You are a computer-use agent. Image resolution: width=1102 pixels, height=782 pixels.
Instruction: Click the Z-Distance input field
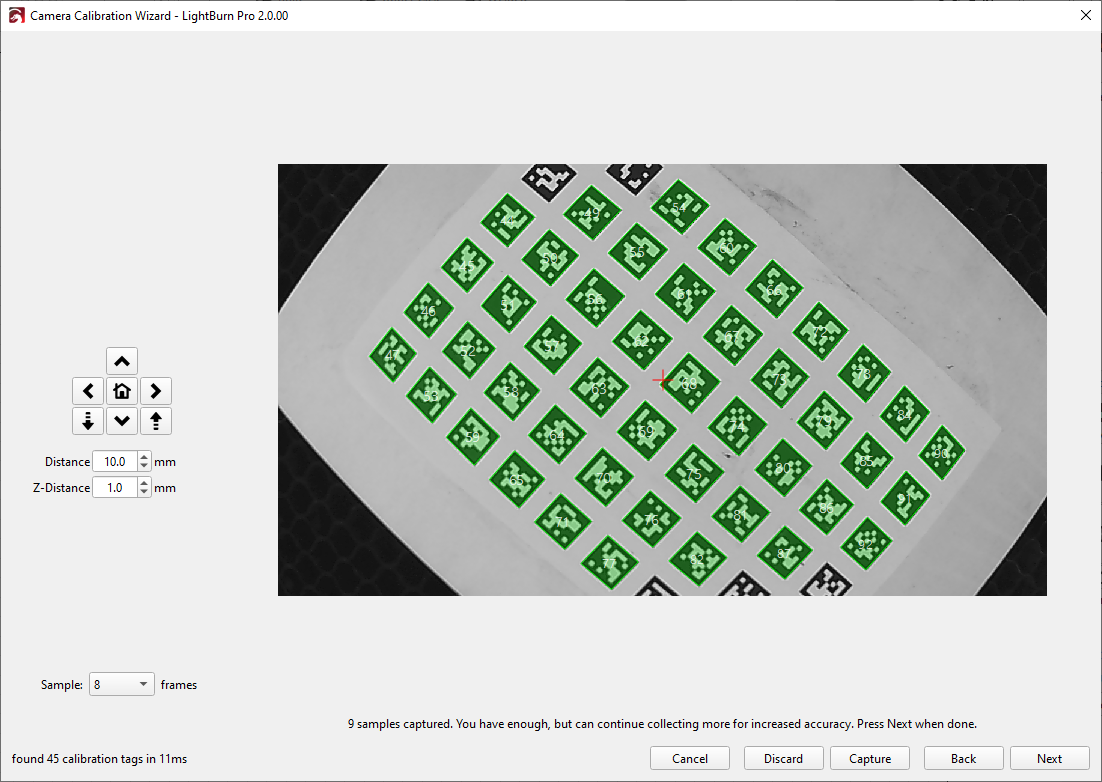[x=114, y=488]
